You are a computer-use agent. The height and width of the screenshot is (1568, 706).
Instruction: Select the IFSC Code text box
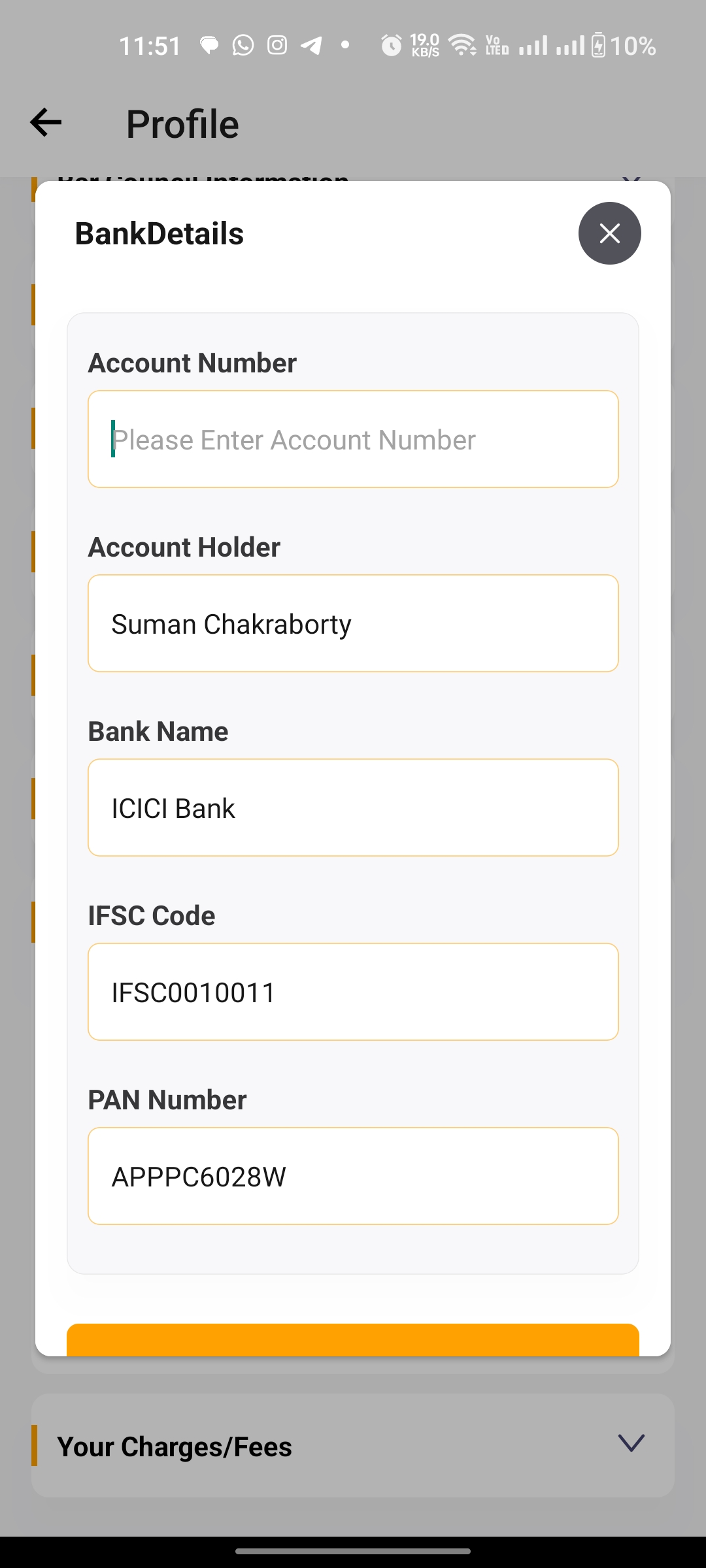(x=353, y=992)
